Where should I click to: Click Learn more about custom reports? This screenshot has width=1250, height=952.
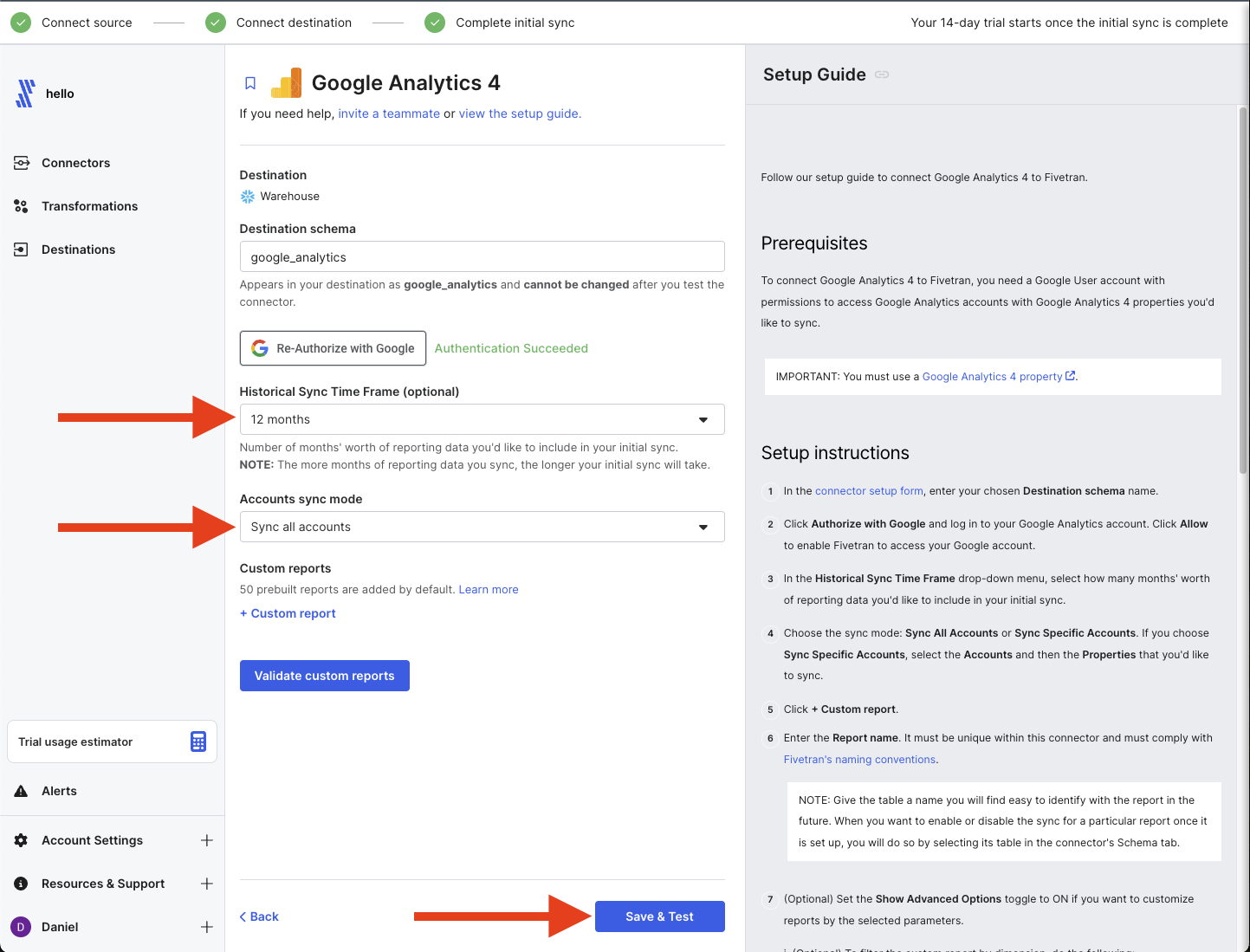pos(489,590)
